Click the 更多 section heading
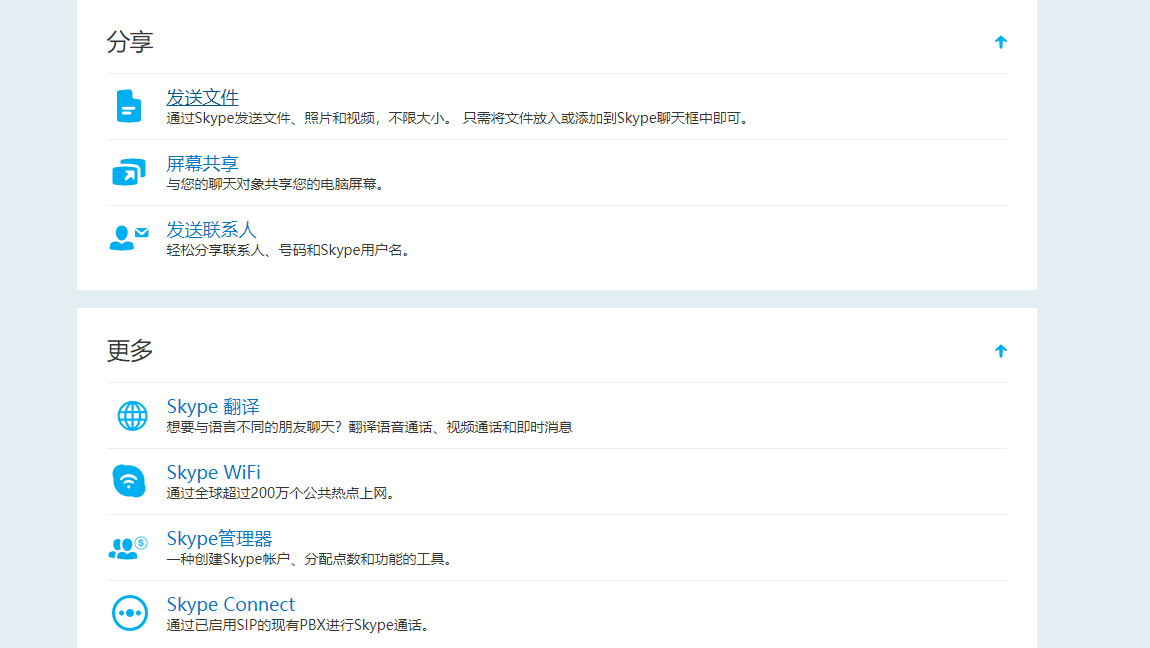Screen dimensions: 1150x648 pyautogui.click(x=130, y=350)
